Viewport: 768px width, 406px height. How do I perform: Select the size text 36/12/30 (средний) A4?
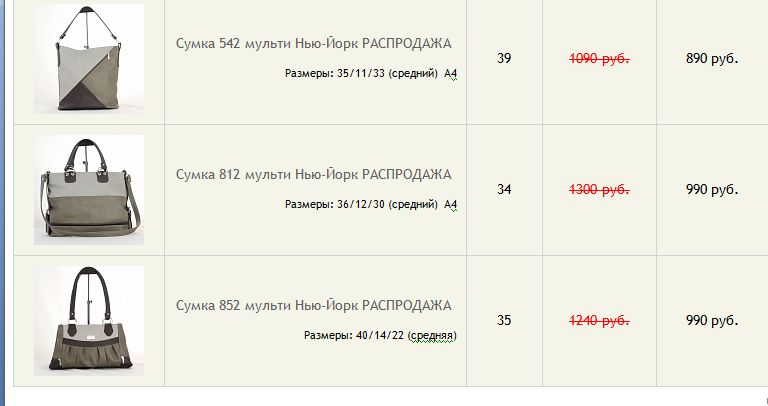click(397, 204)
